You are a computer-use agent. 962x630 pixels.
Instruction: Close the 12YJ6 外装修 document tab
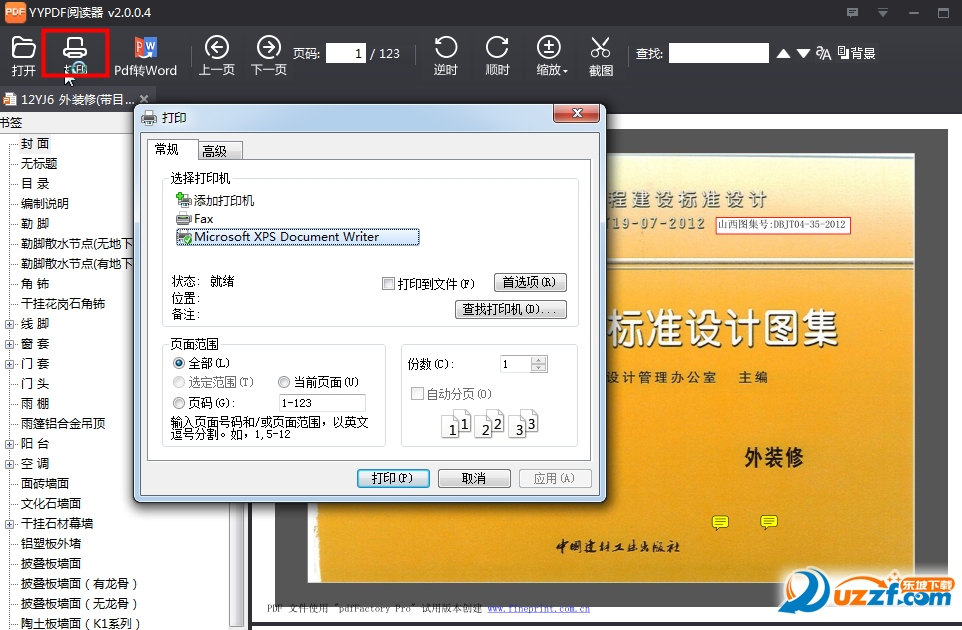pos(144,99)
